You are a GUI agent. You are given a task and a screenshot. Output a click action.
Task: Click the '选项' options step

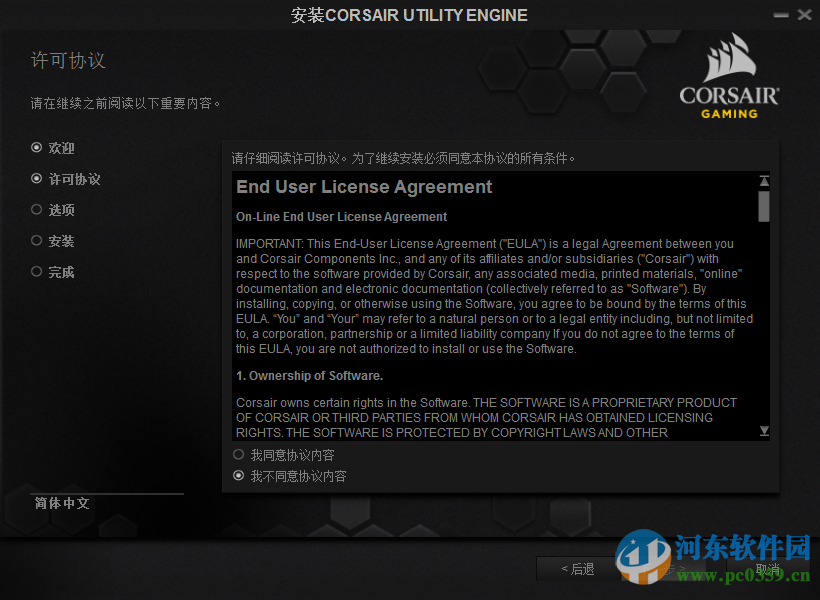coord(53,210)
